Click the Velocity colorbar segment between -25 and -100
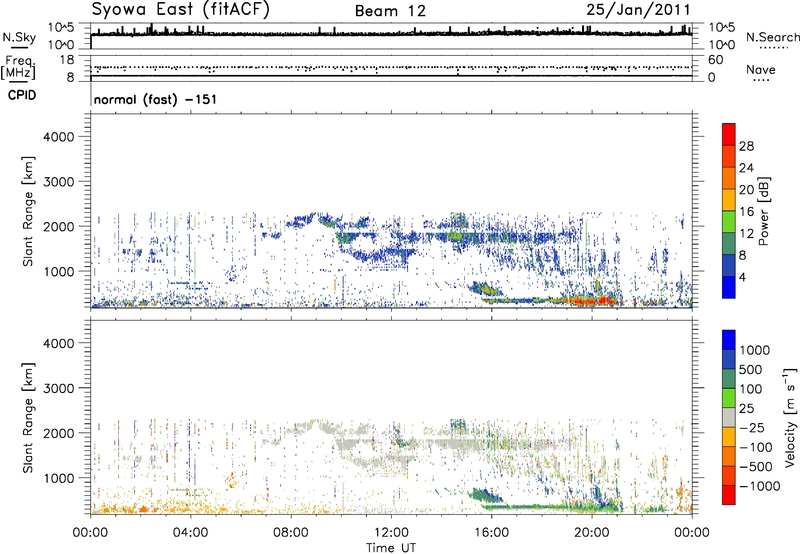Viewport: 800px width, 554px height. (729, 437)
